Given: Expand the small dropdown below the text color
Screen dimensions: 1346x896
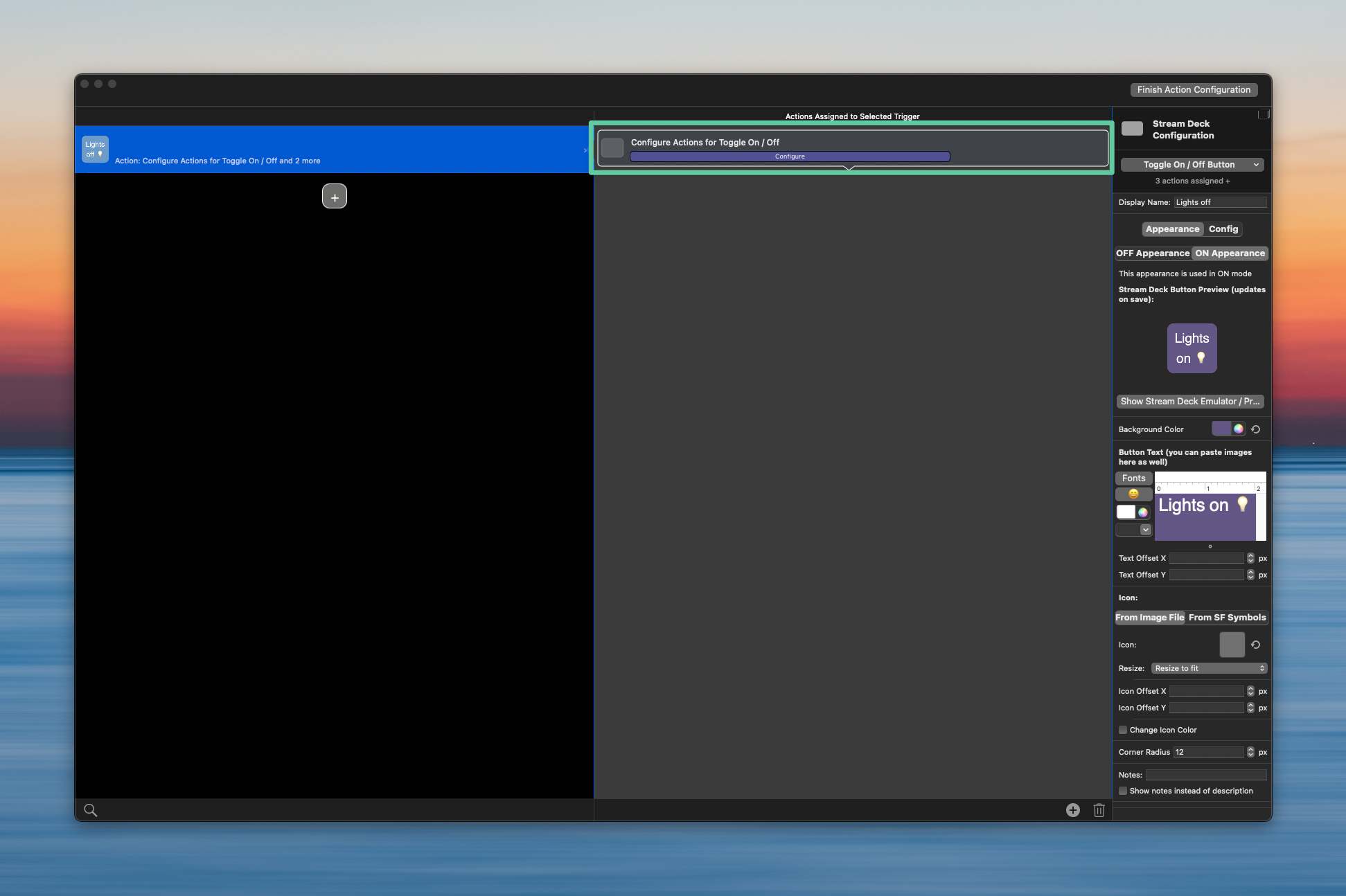Looking at the screenshot, I should tap(1145, 530).
